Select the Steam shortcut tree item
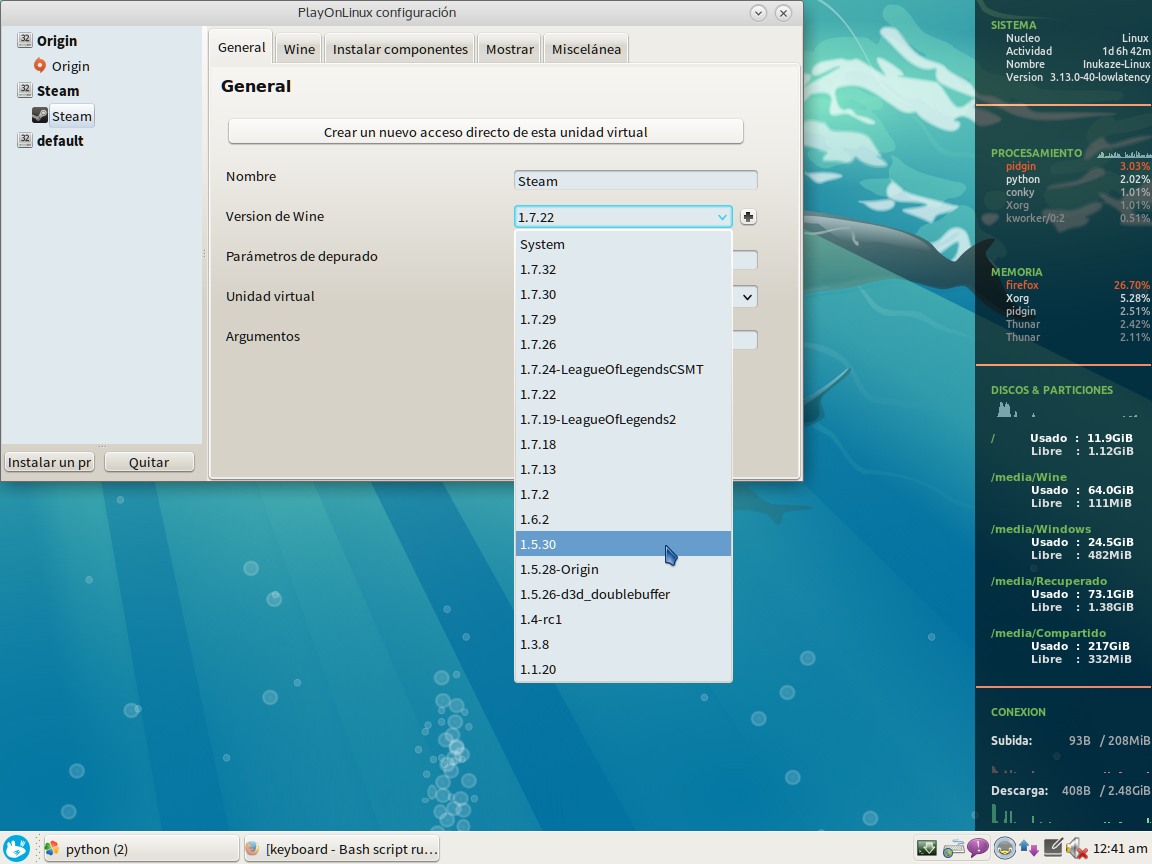This screenshot has width=1152, height=864. [x=71, y=116]
